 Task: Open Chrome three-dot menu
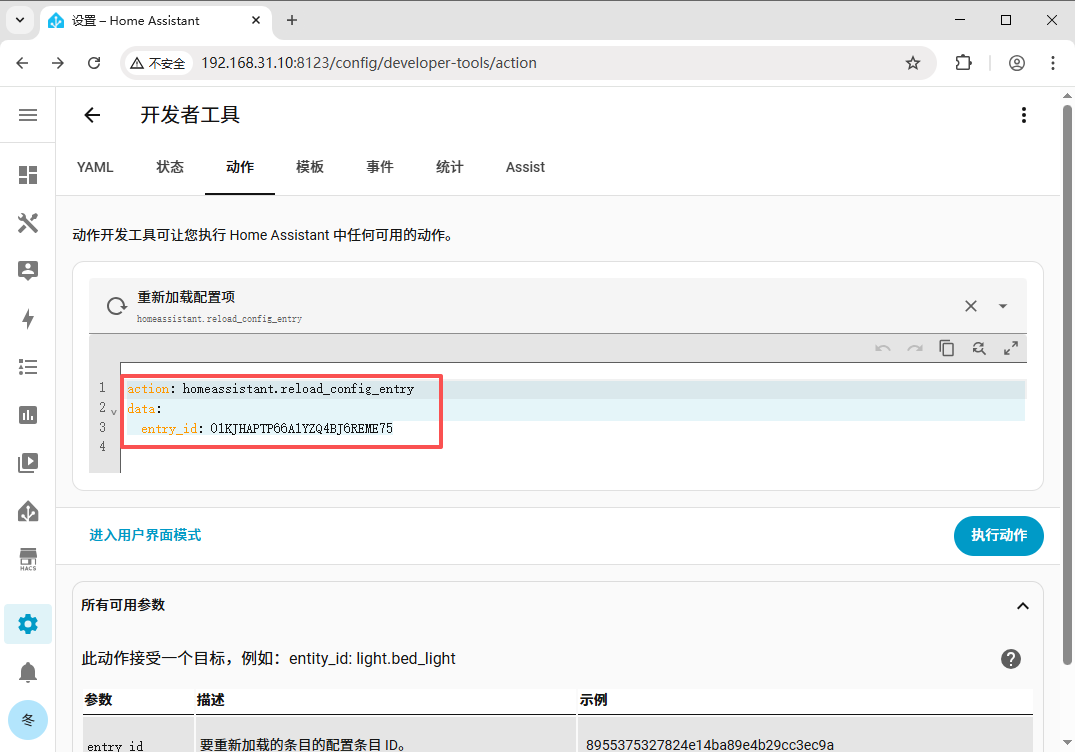click(x=1052, y=63)
